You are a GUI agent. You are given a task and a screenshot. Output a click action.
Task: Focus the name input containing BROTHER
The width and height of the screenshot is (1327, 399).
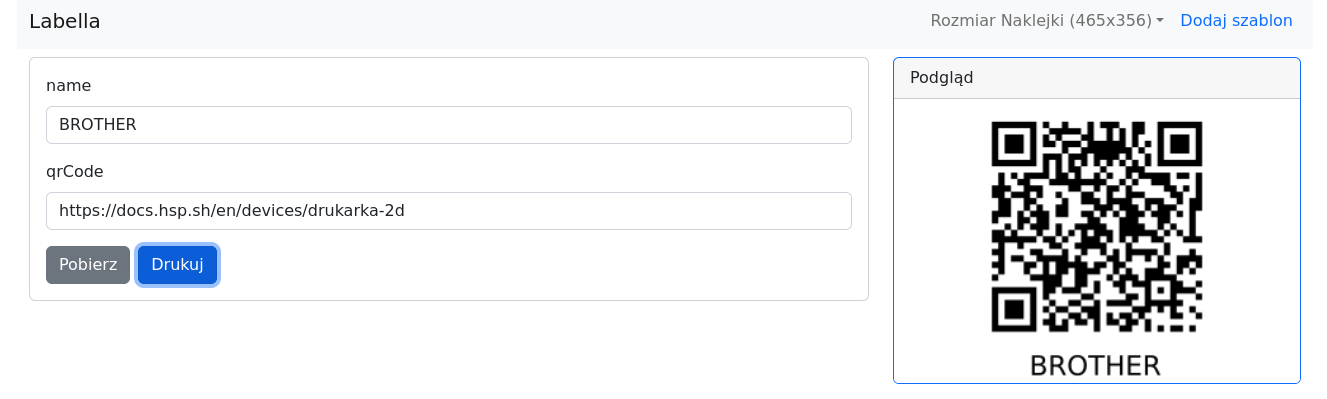click(x=449, y=125)
